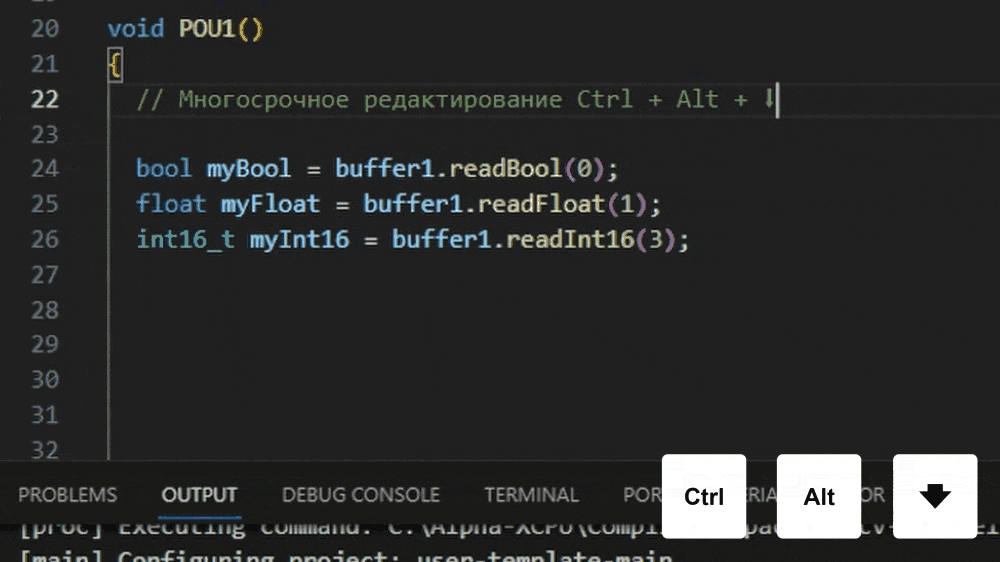The image size is (1000, 562).
Task: Click line number 24 in gutter
Action: pyautogui.click(x=45, y=169)
